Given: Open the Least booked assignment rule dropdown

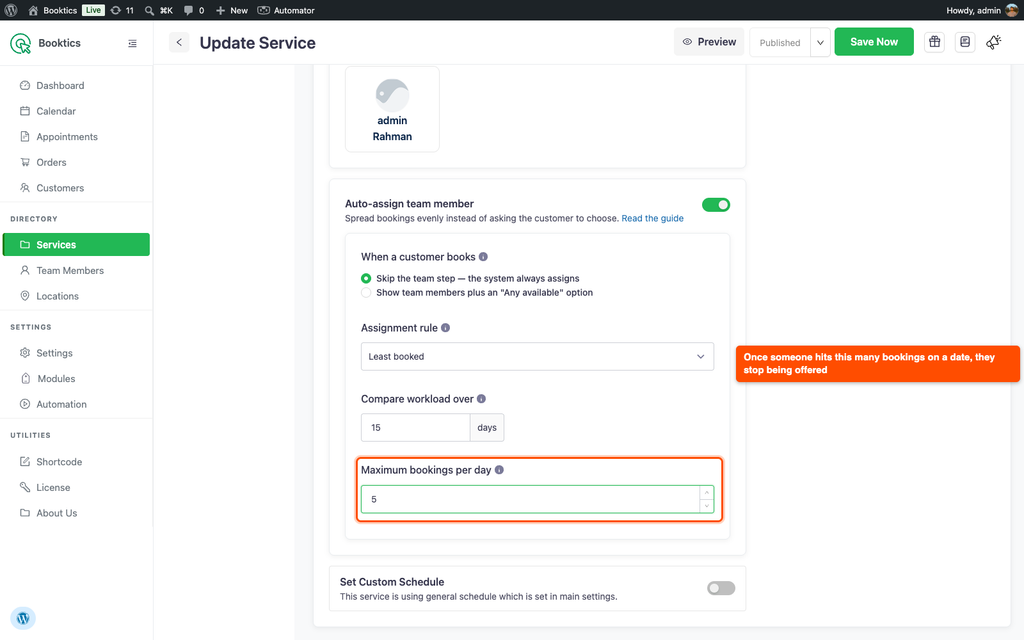Looking at the screenshot, I should tap(537, 357).
